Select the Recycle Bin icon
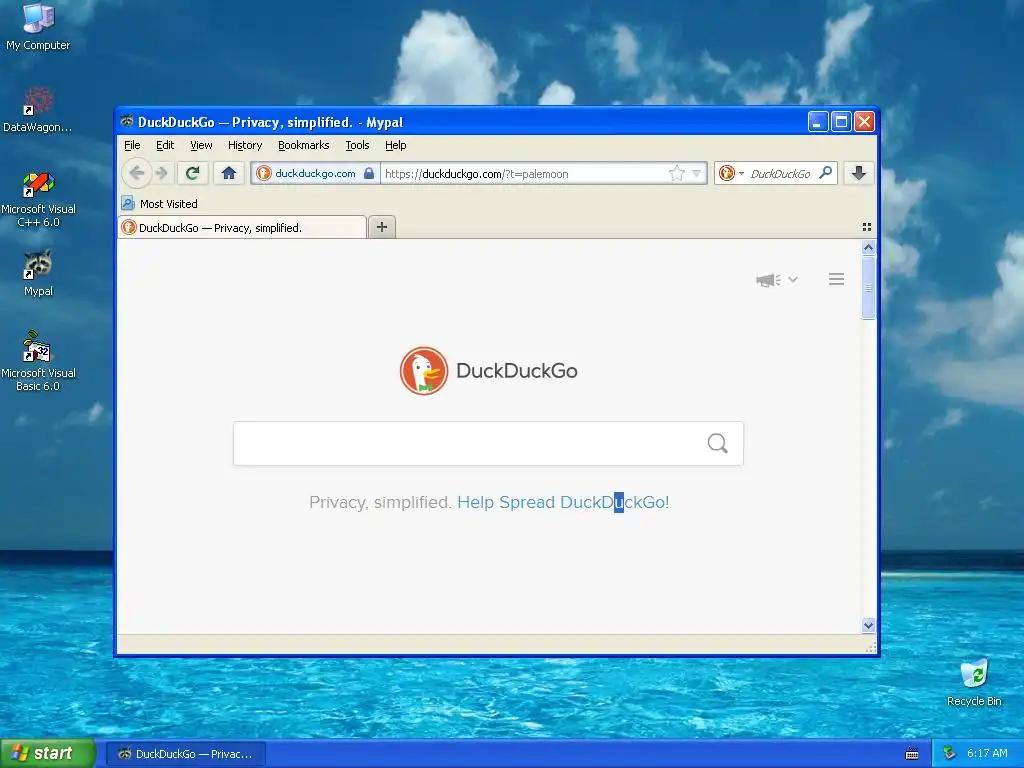The height and width of the screenshot is (768, 1024). click(x=974, y=682)
